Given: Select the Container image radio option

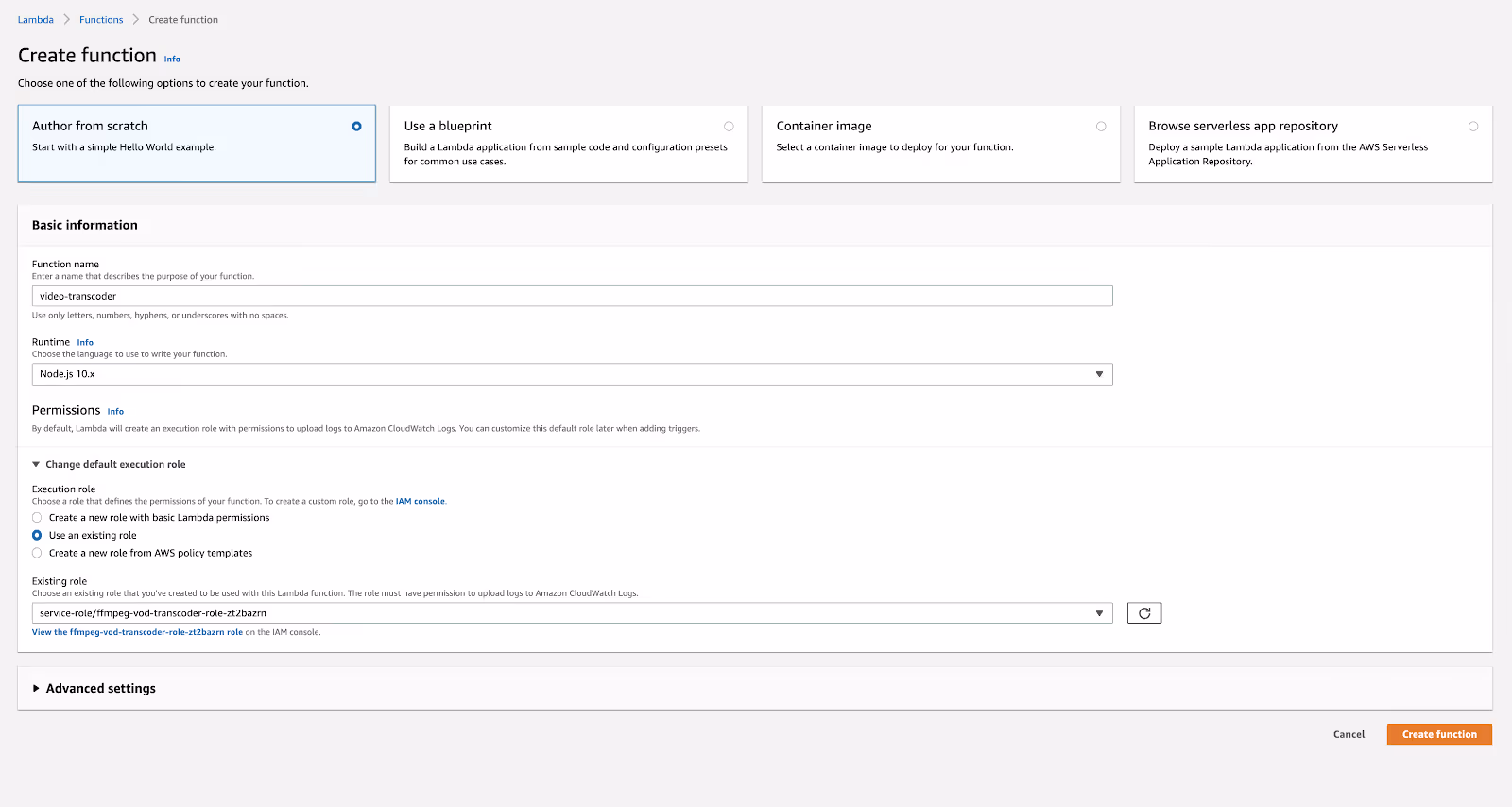Looking at the screenshot, I should click(1101, 126).
